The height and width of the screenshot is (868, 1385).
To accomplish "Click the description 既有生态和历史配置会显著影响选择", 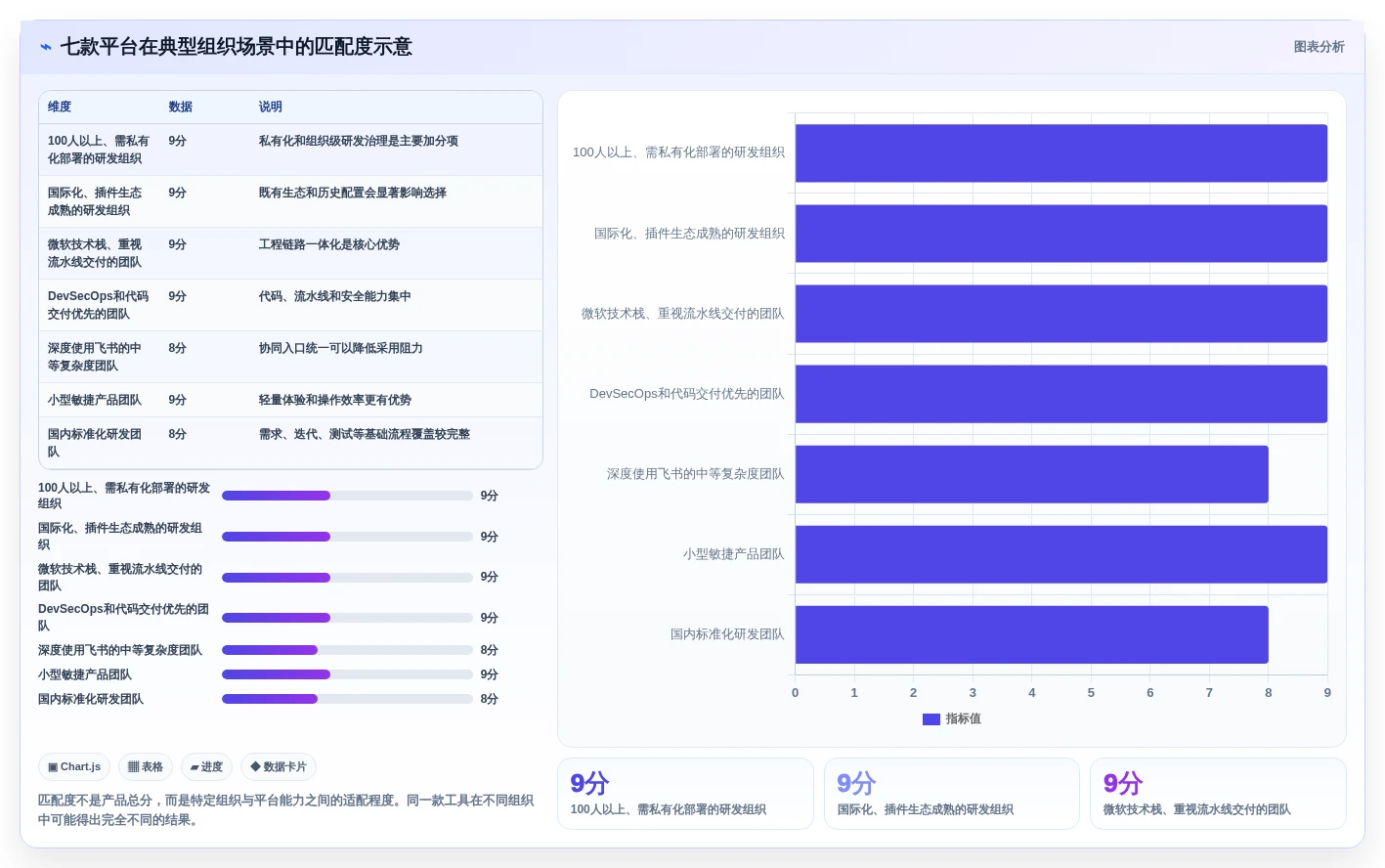I will (353, 193).
